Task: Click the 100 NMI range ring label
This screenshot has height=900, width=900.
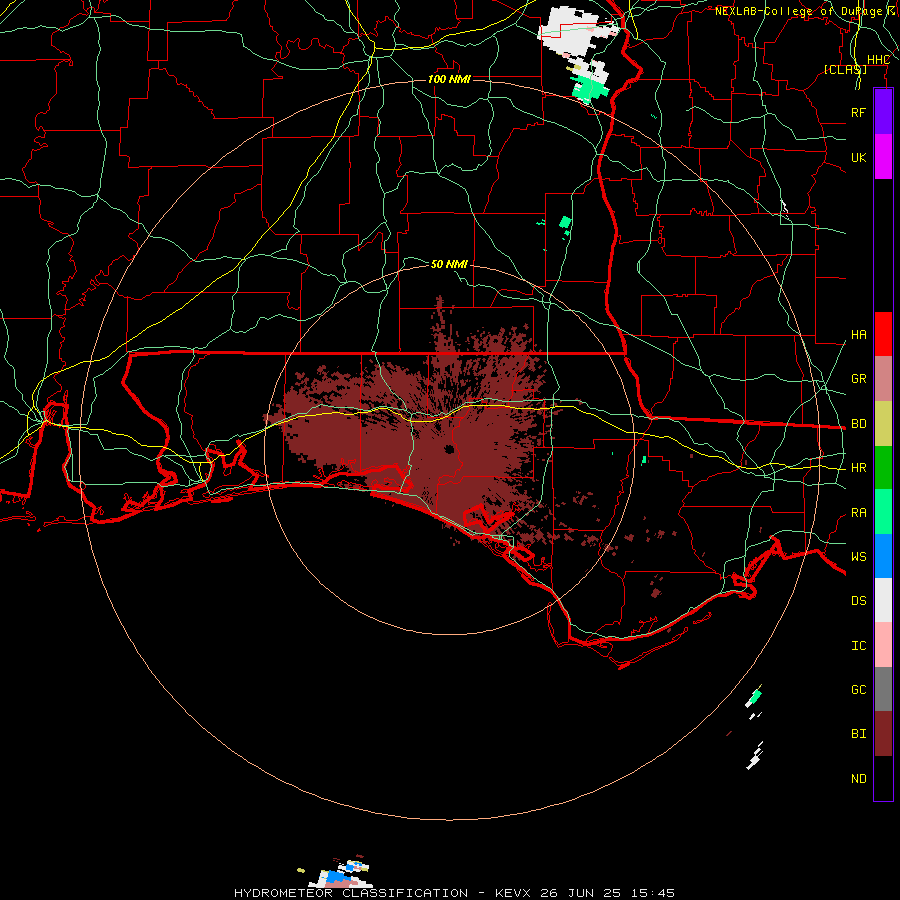Action: (449, 79)
